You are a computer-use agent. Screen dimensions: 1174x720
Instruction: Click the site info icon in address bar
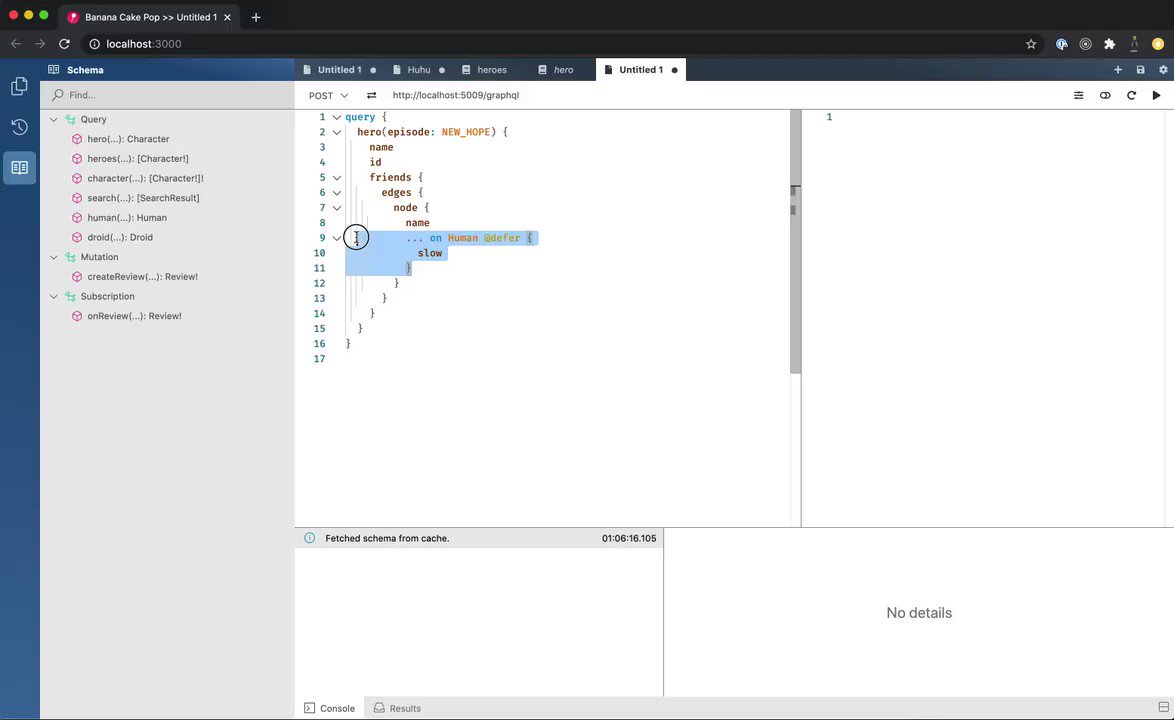coord(94,44)
